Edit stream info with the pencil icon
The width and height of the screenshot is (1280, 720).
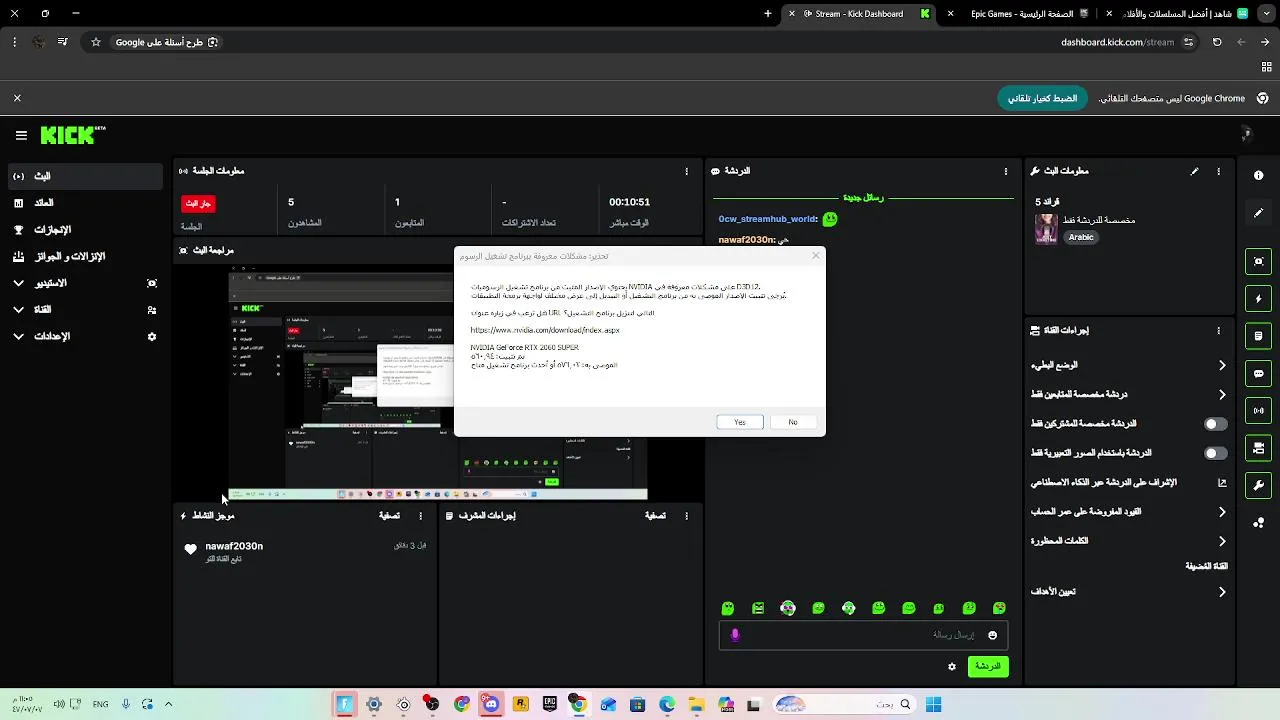1194,171
